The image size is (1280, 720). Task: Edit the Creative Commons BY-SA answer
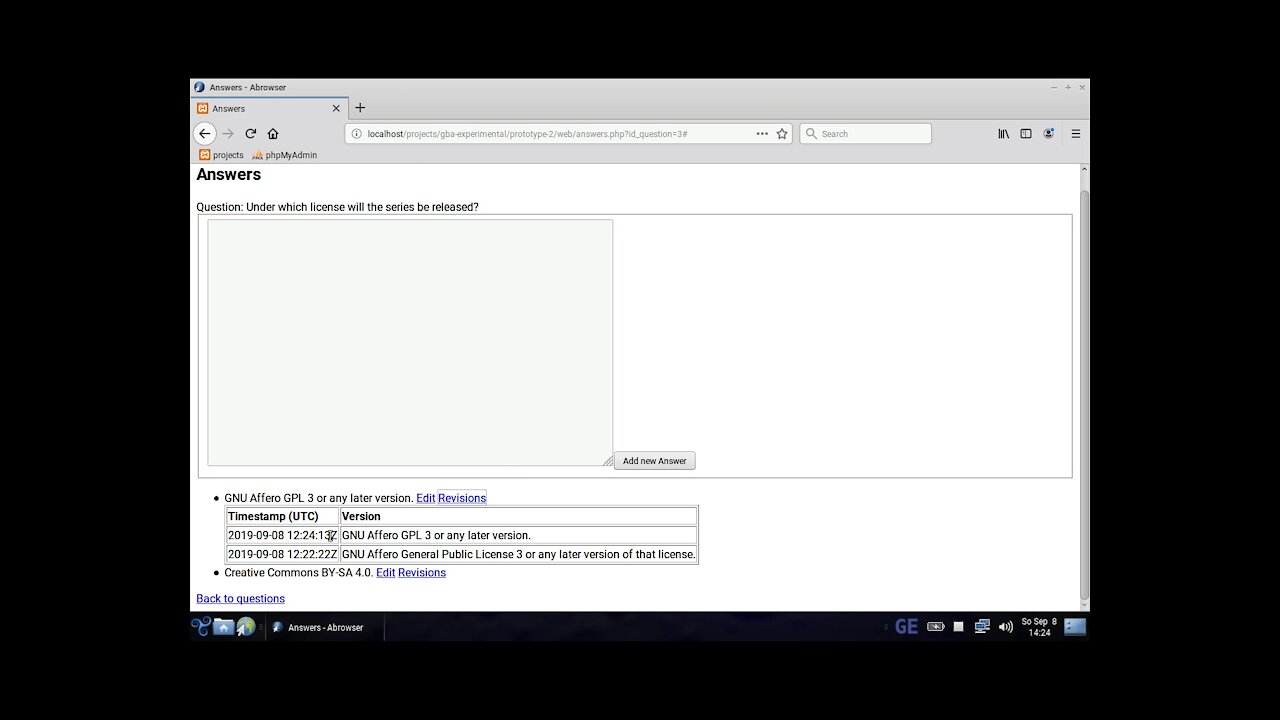click(386, 573)
